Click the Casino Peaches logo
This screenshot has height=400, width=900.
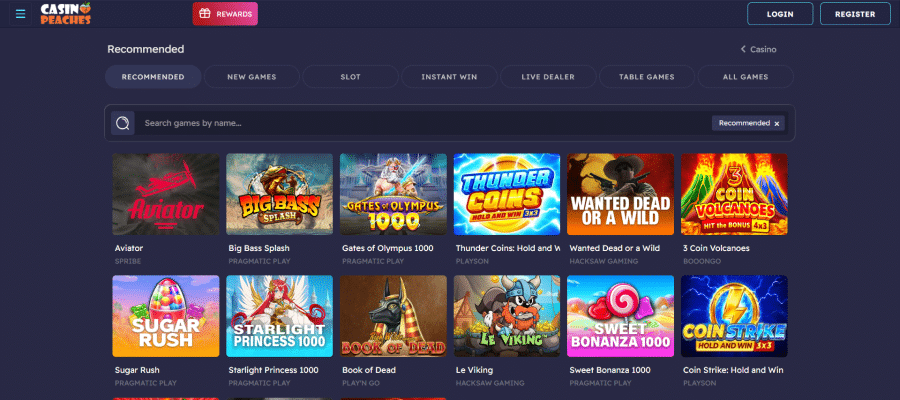66,14
